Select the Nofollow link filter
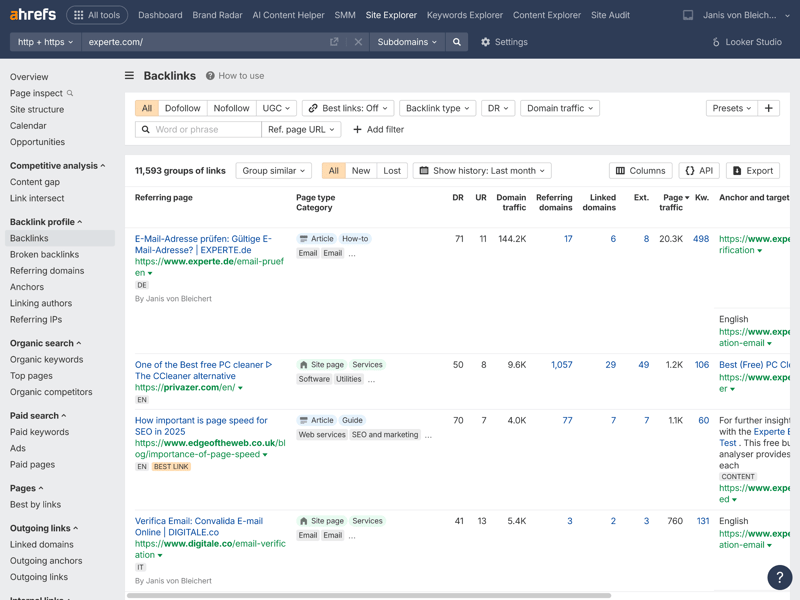This screenshot has width=800, height=600. point(231,108)
